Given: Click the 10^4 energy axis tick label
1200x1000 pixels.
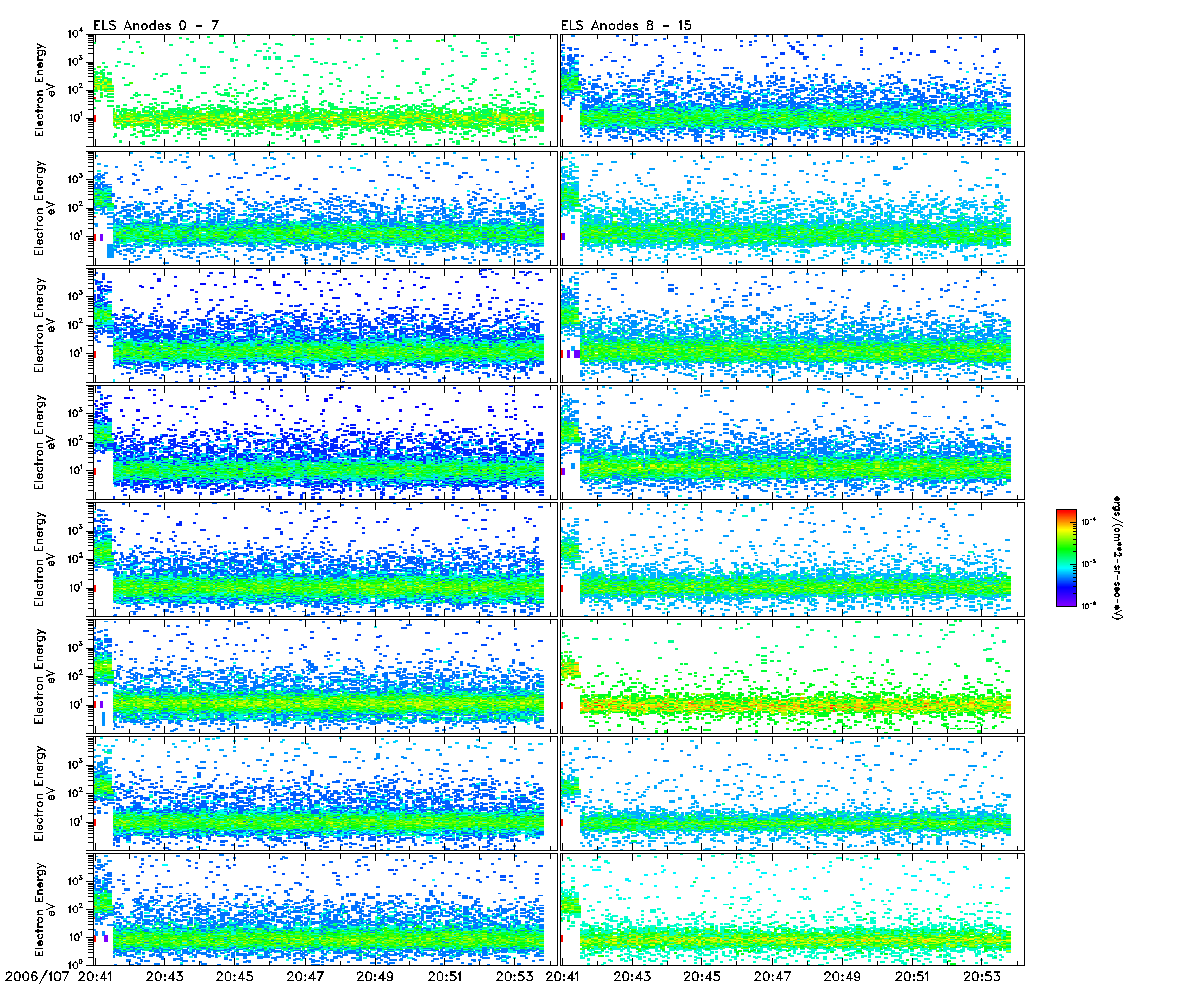Looking at the screenshot, I should coord(75,35).
